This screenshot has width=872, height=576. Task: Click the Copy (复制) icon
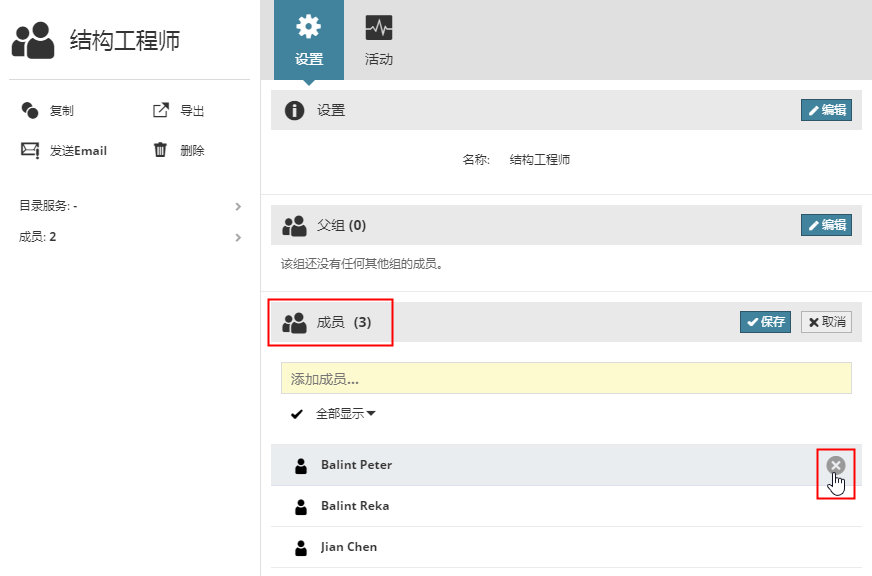pos(30,111)
